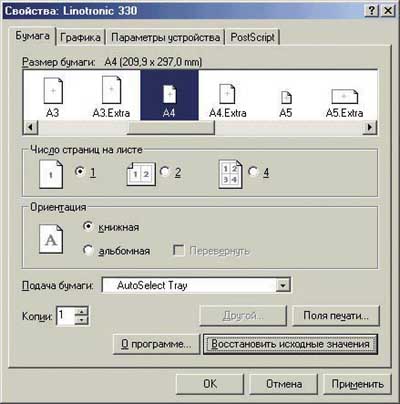Select the A5 paper size icon
400x404 pixels.
(x=286, y=97)
